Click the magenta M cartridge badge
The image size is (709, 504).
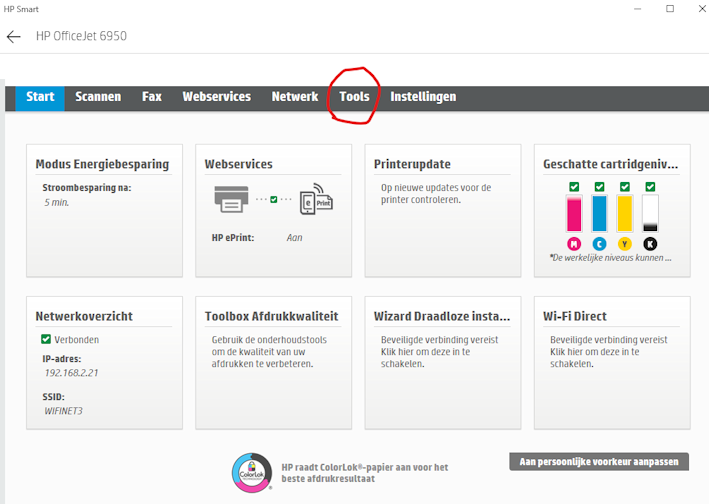pos(574,244)
